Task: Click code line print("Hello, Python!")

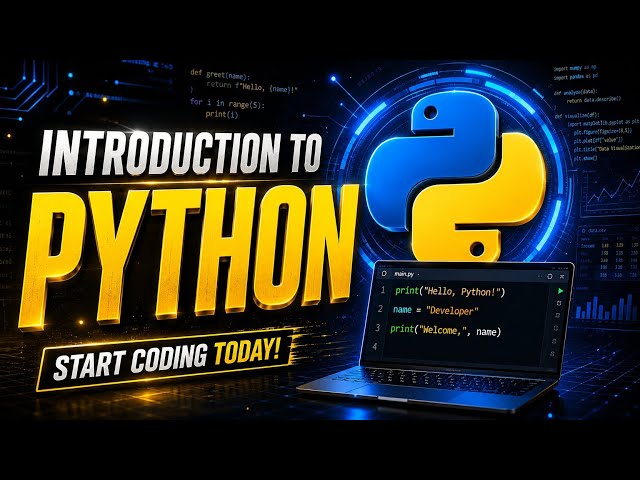Action: (x=450, y=292)
